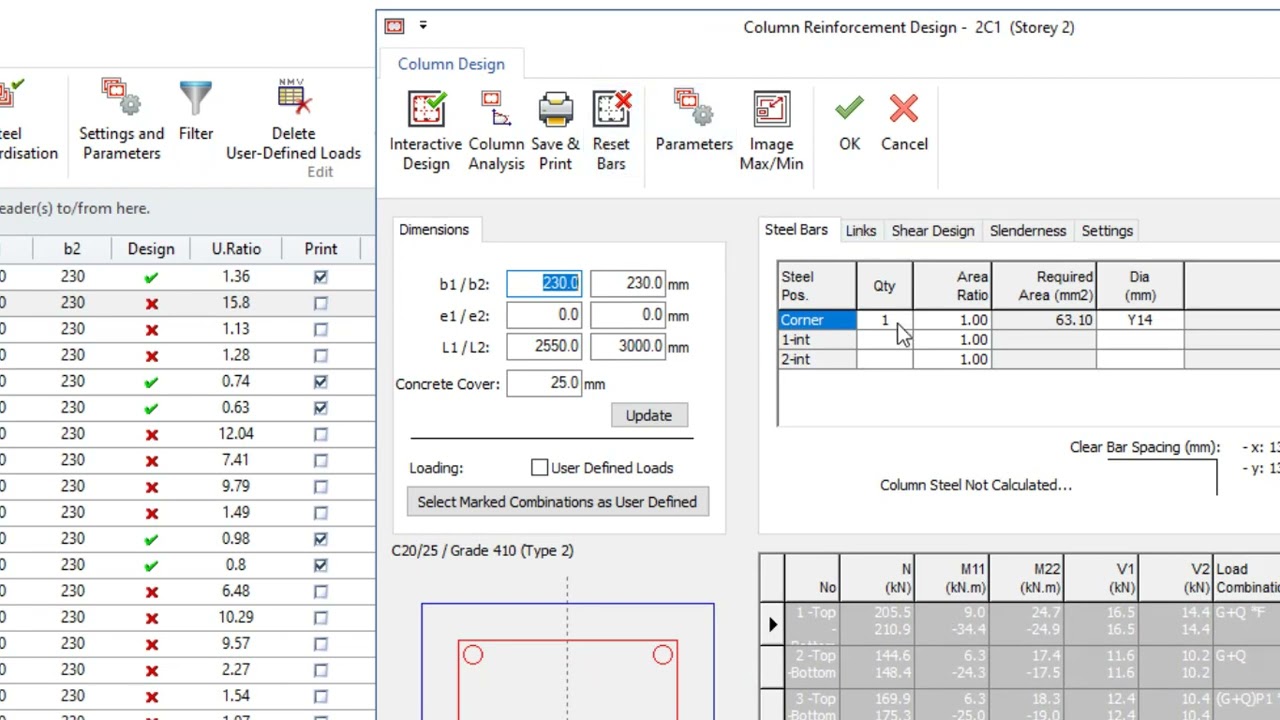1280x720 pixels.
Task: Click Select Marked Combinations as User Defined
Action: 557,502
